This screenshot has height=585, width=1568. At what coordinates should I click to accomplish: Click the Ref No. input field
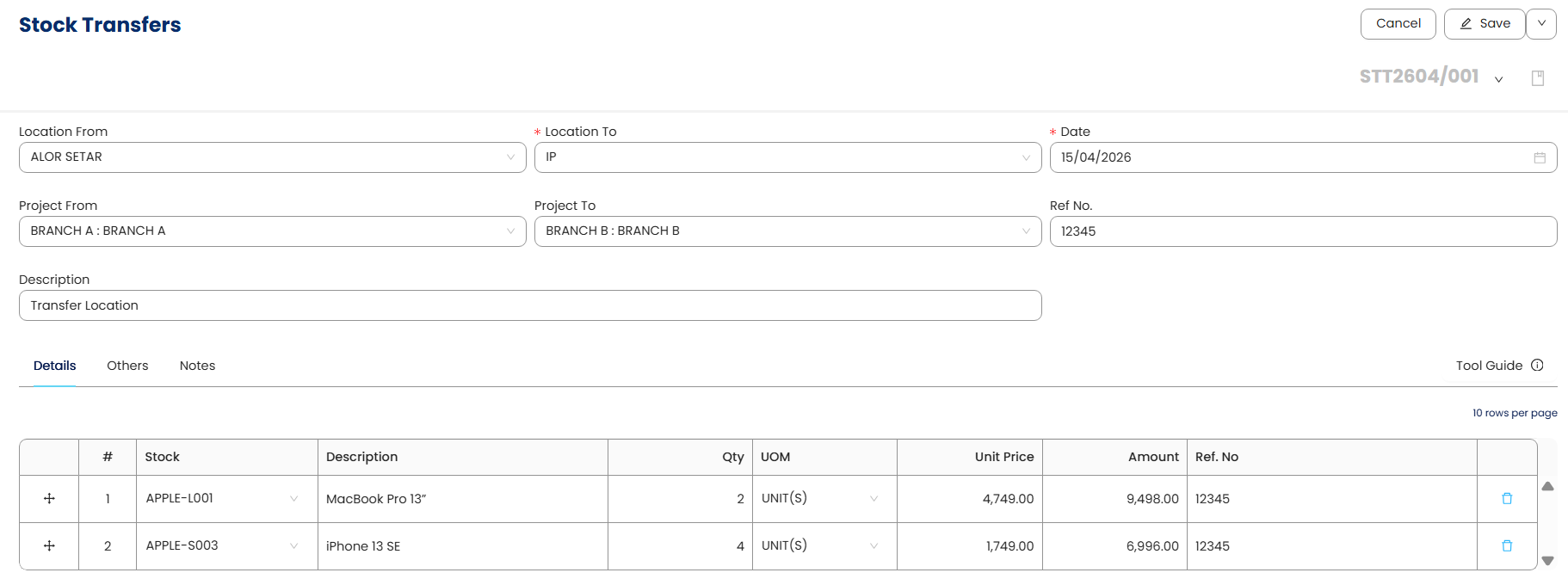point(1303,231)
